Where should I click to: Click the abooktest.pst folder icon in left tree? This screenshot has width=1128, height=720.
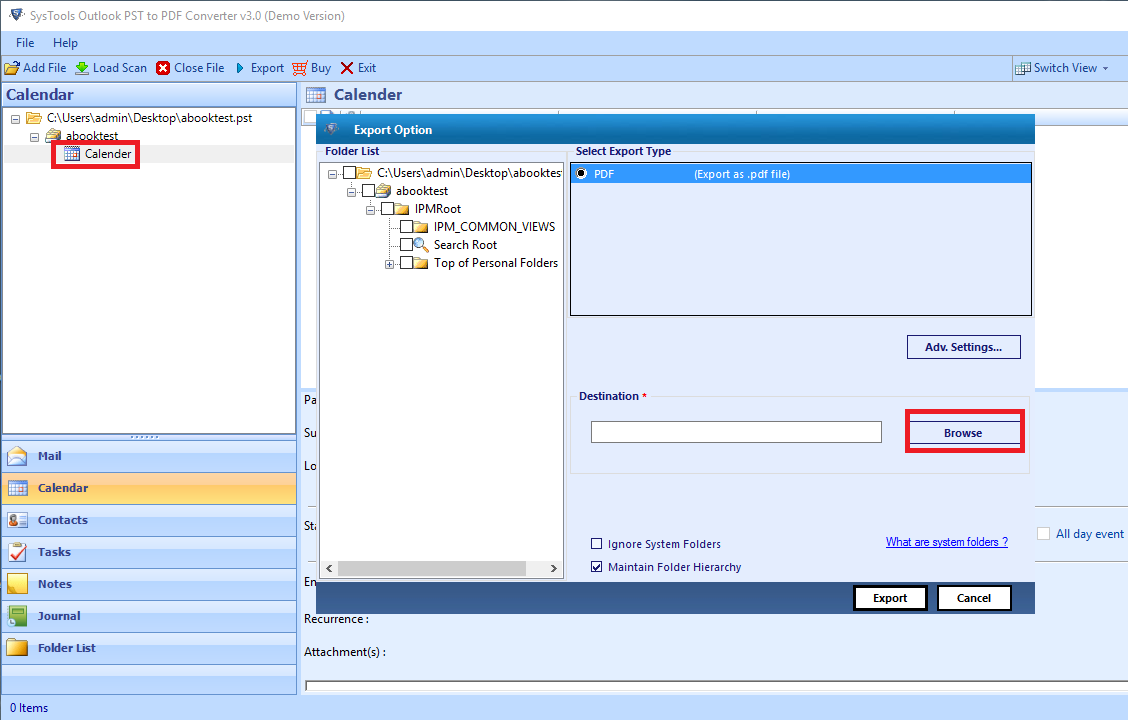34,118
